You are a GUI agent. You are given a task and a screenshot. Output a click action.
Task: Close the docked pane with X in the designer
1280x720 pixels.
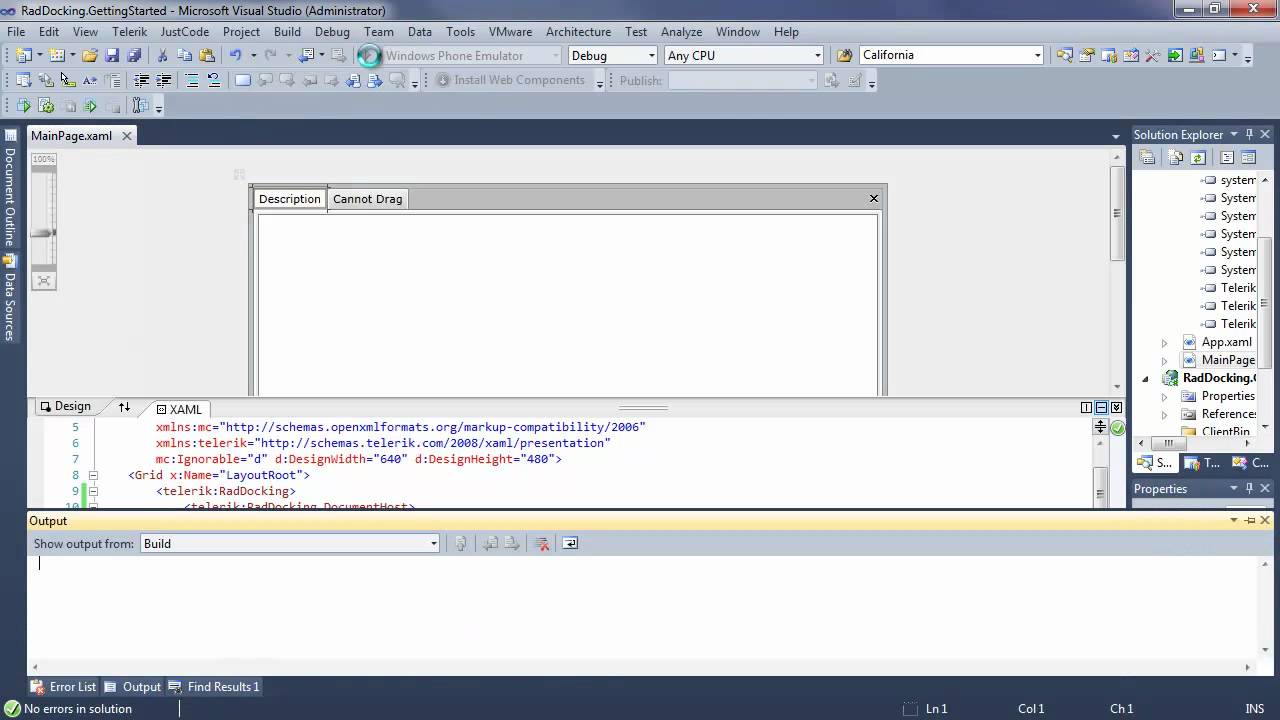point(874,198)
